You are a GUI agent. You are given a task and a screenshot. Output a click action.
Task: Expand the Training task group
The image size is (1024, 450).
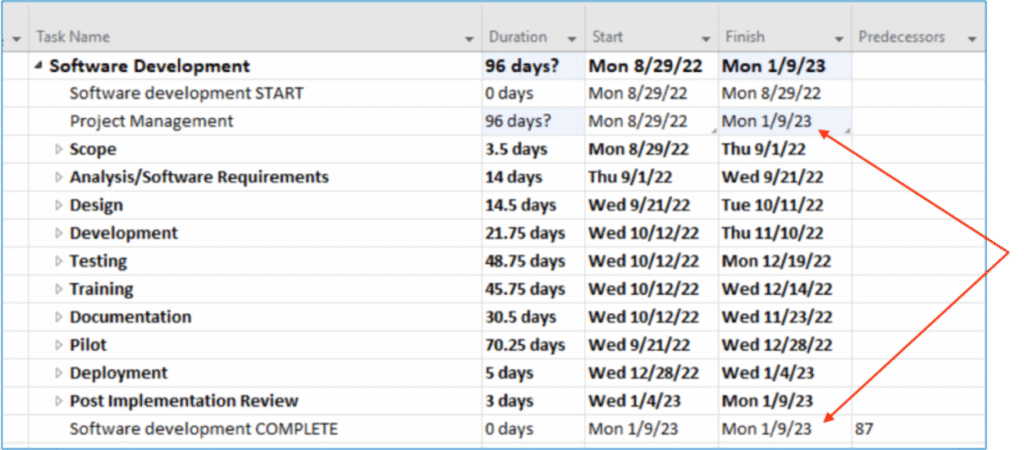click(x=58, y=290)
